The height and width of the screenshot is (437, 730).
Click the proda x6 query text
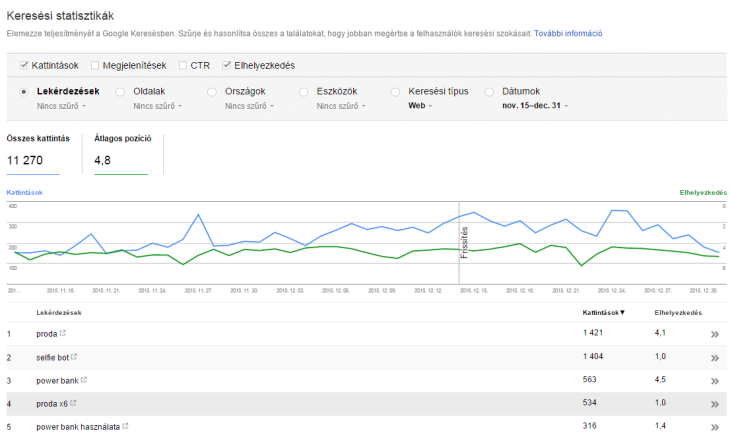(x=52, y=404)
